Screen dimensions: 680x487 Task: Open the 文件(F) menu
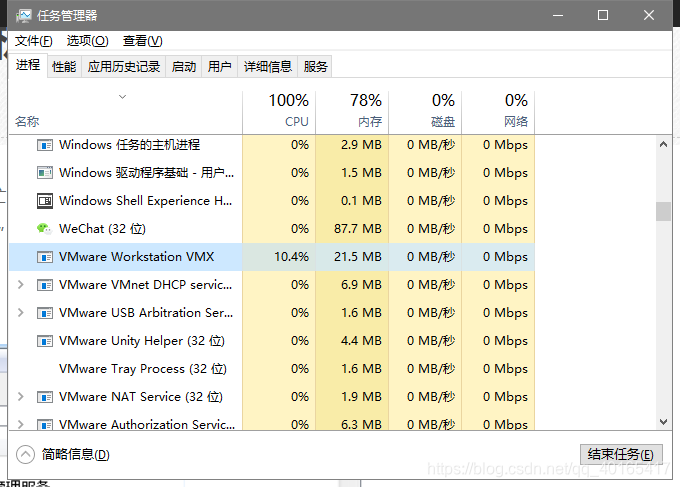pos(33,41)
